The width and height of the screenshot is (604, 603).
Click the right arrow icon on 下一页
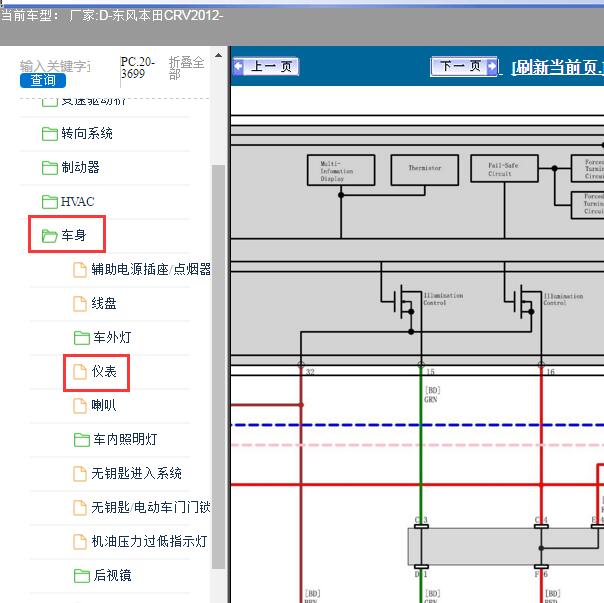pos(492,66)
